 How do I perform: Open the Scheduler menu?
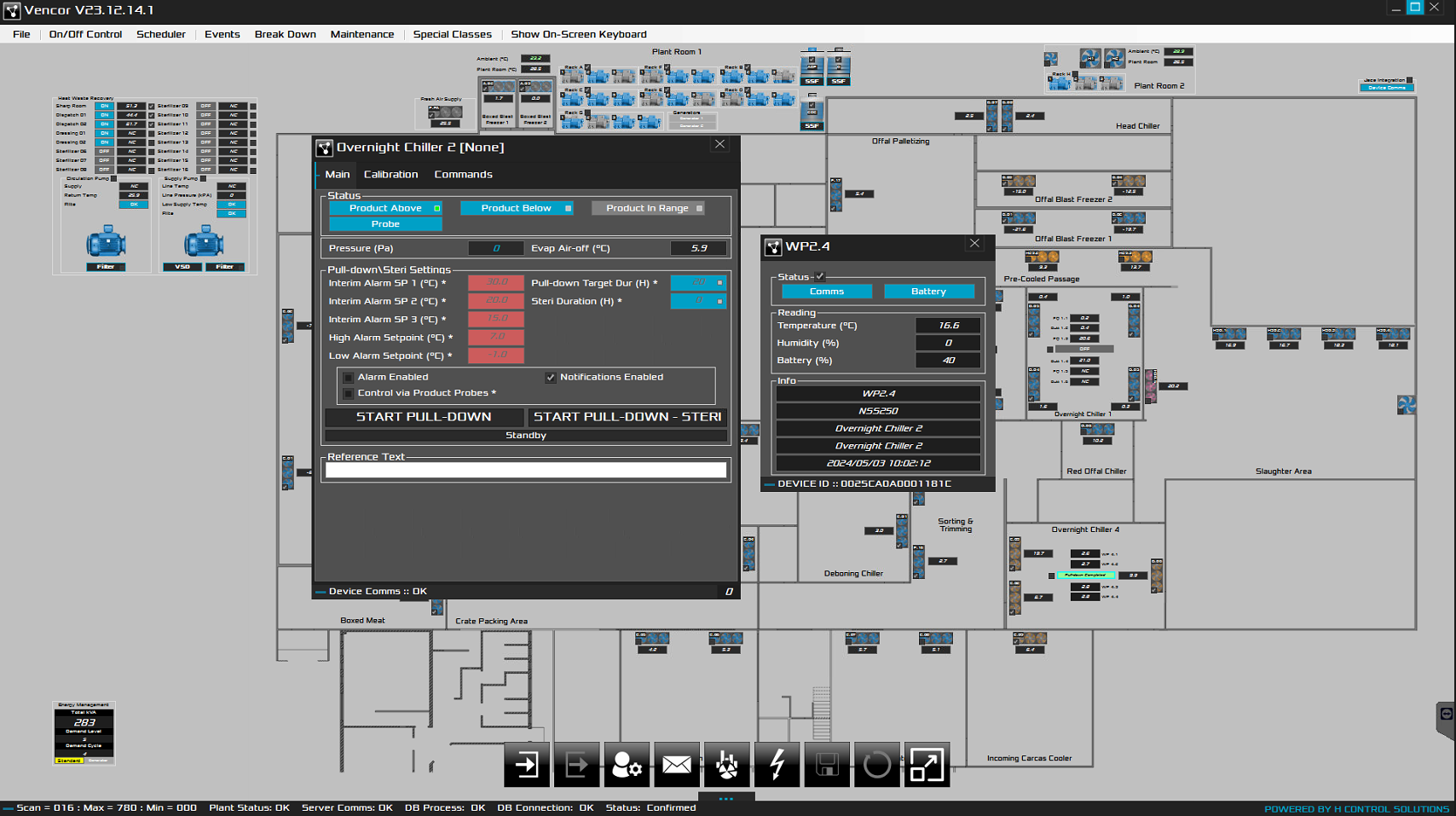pyautogui.click(x=160, y=34)
